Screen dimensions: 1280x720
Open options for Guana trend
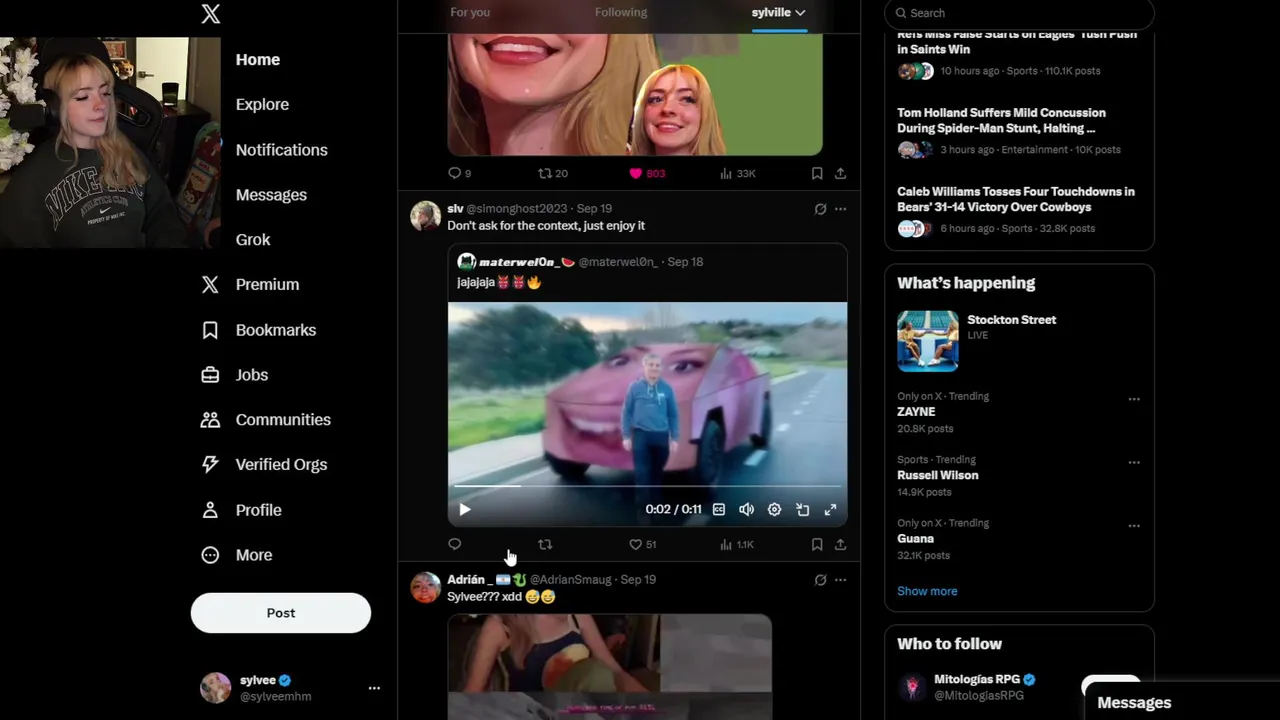(1134, 526)
